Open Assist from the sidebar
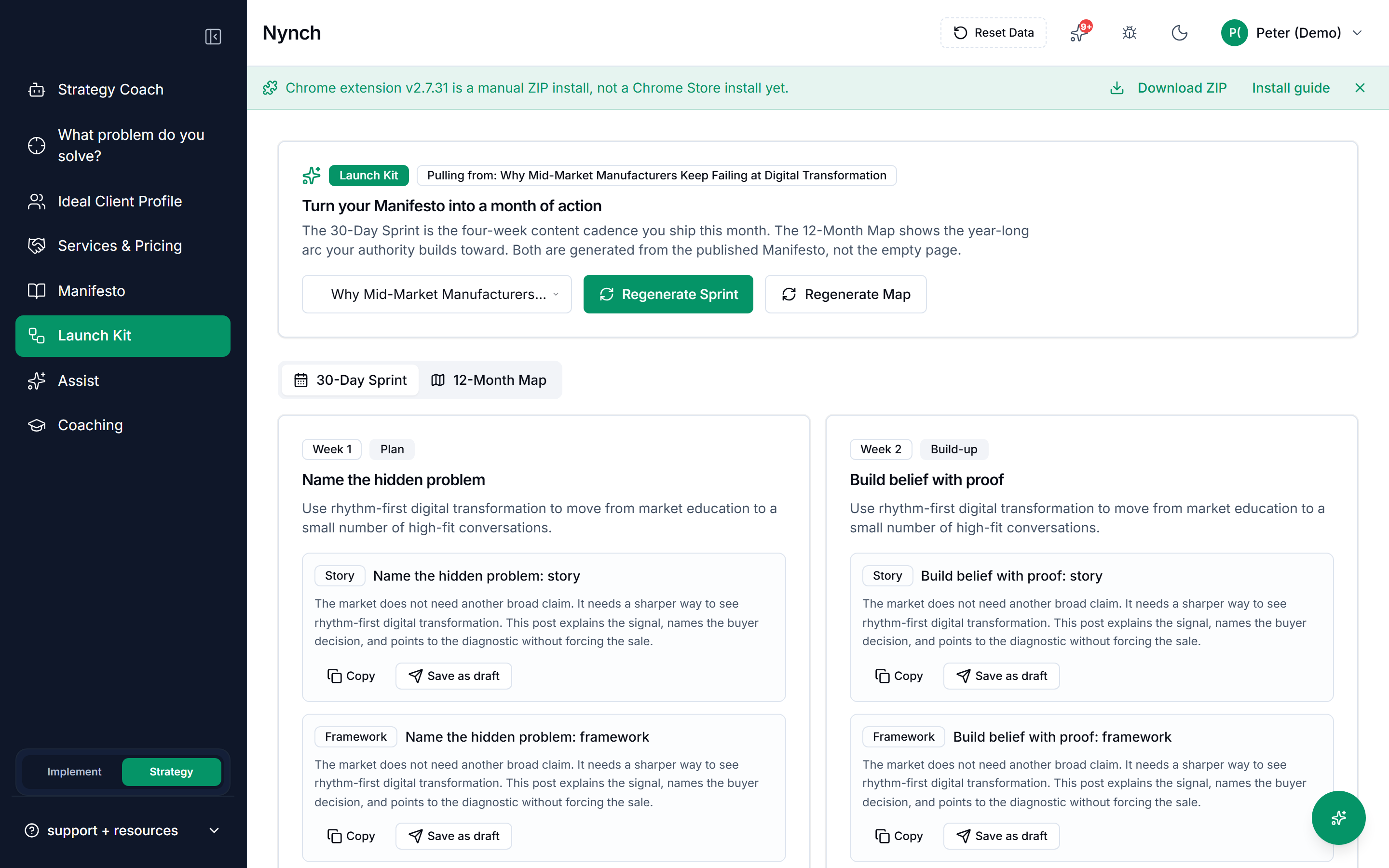1389x868 pixels. (x=123, y=380)
